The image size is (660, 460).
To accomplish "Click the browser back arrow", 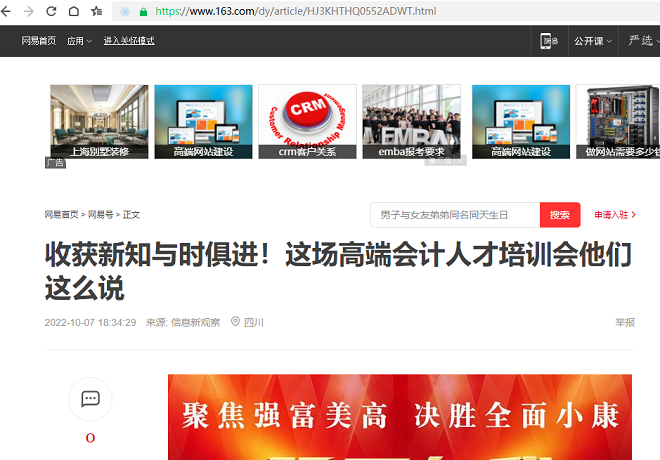I will 7,11.
